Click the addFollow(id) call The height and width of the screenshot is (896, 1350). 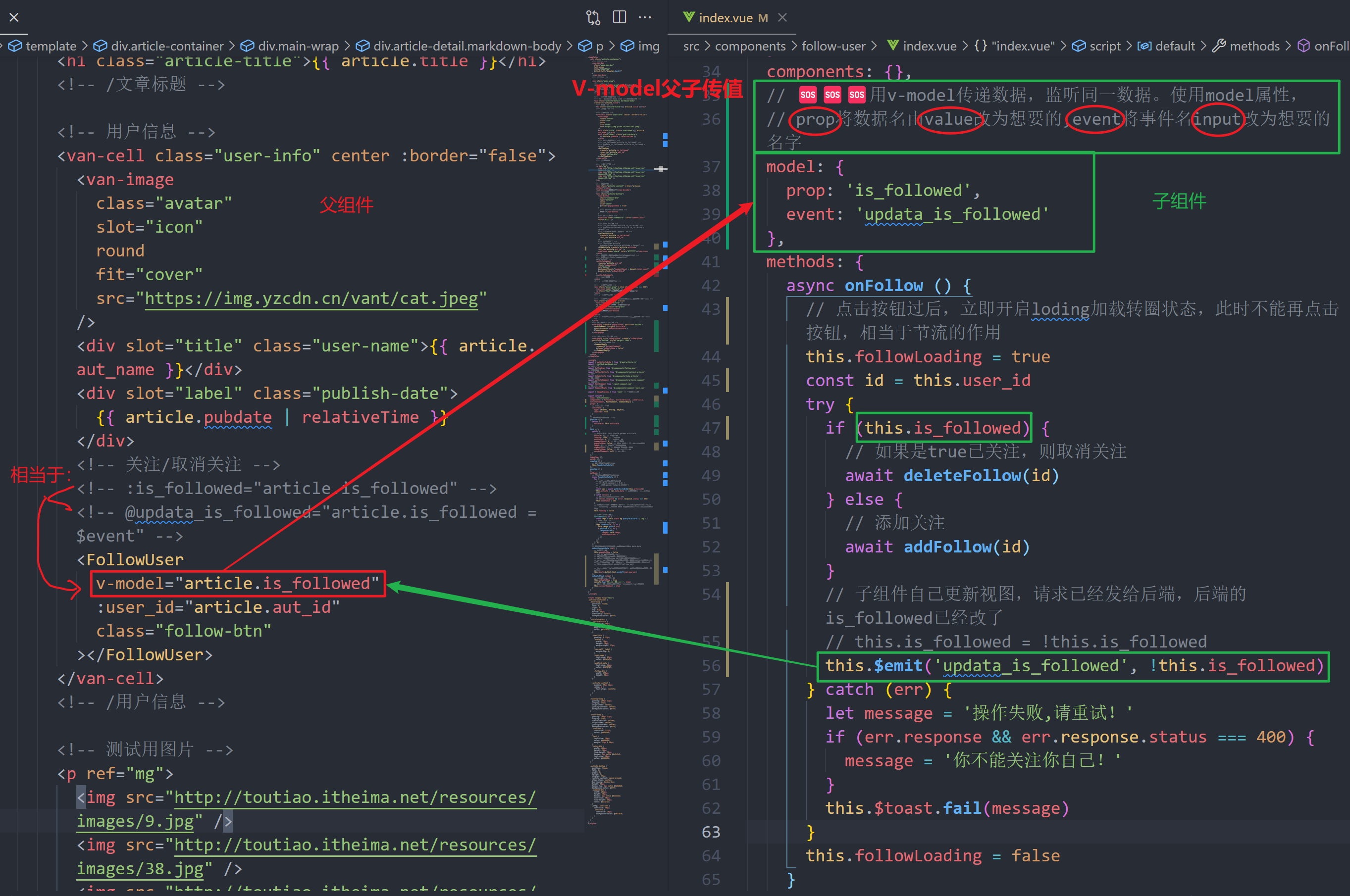[x=966, y=547]
